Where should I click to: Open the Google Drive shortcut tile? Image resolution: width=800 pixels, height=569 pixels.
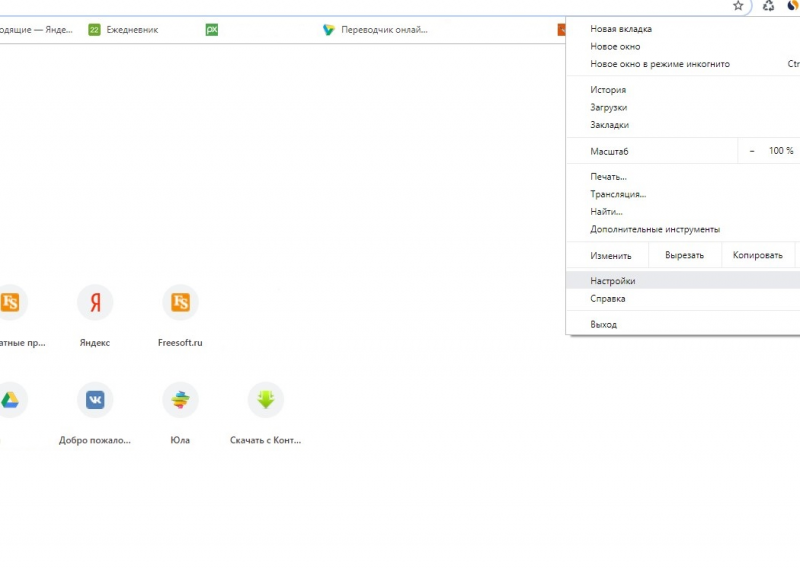10,400
